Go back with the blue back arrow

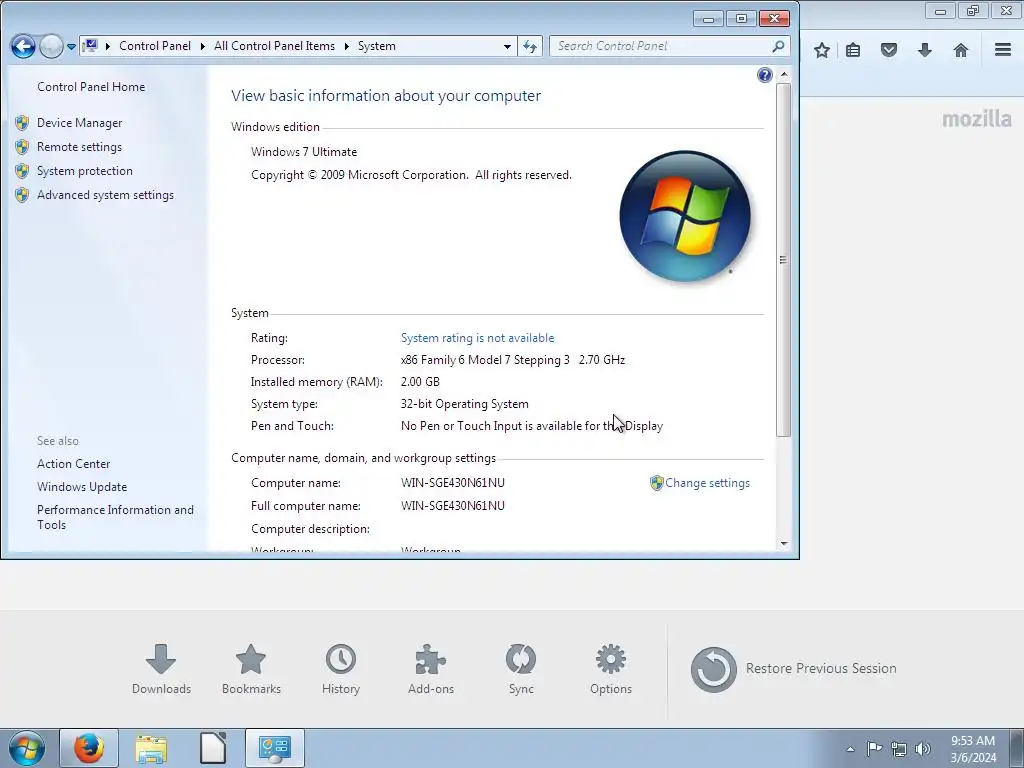(23, 46)
